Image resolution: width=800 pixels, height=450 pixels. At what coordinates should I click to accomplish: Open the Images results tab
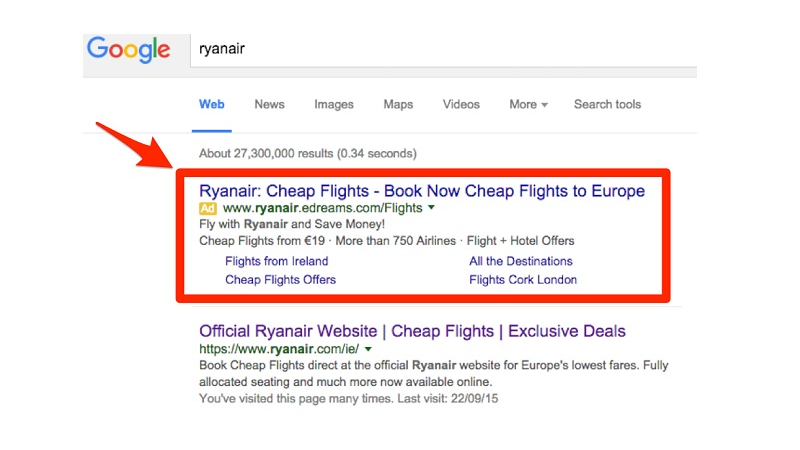(x=333, y=104)
